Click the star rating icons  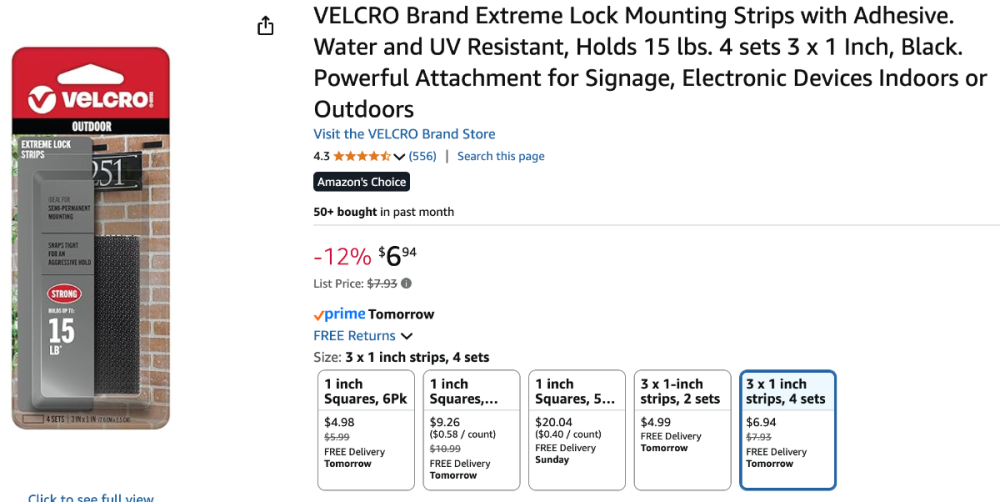coord(361,156)
